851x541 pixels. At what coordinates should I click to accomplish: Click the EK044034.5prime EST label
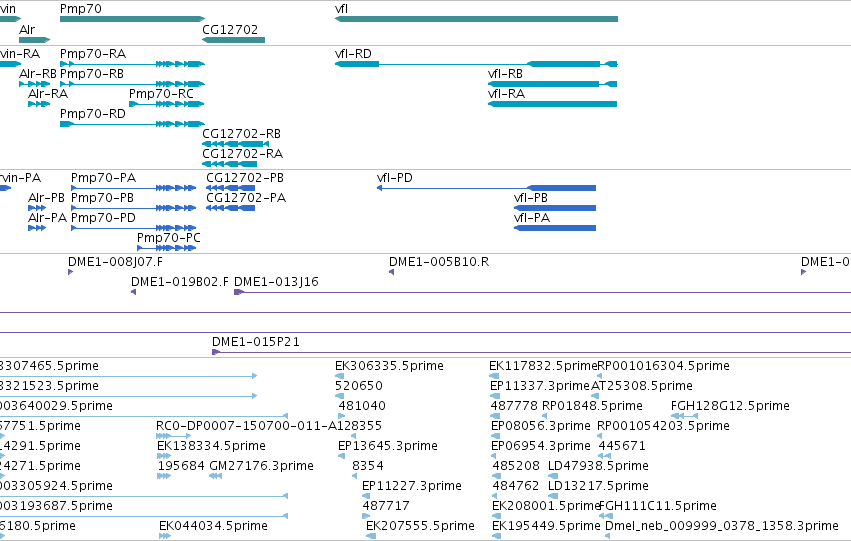(x=213, y=527)
